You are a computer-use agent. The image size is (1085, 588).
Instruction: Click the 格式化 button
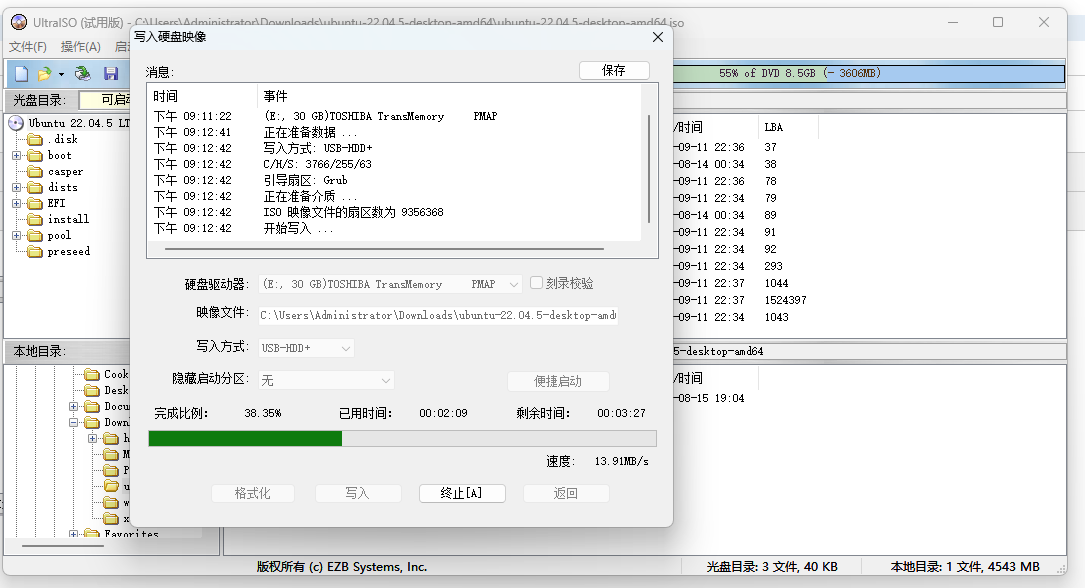253,493
